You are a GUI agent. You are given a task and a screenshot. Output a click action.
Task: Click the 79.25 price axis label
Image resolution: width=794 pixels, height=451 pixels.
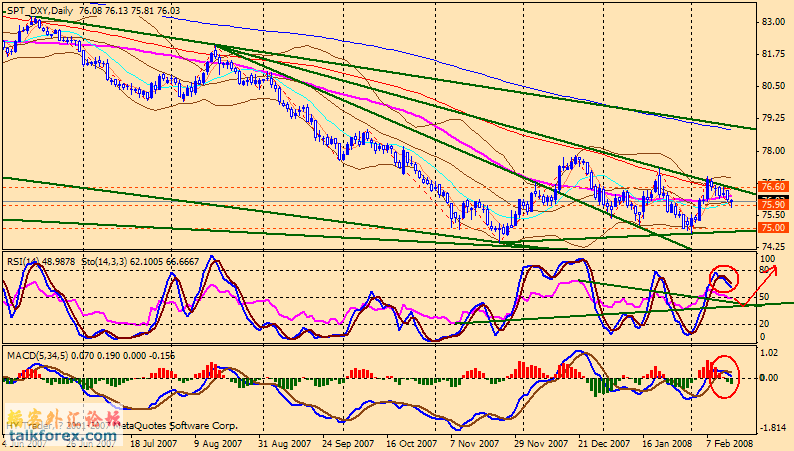773,118
